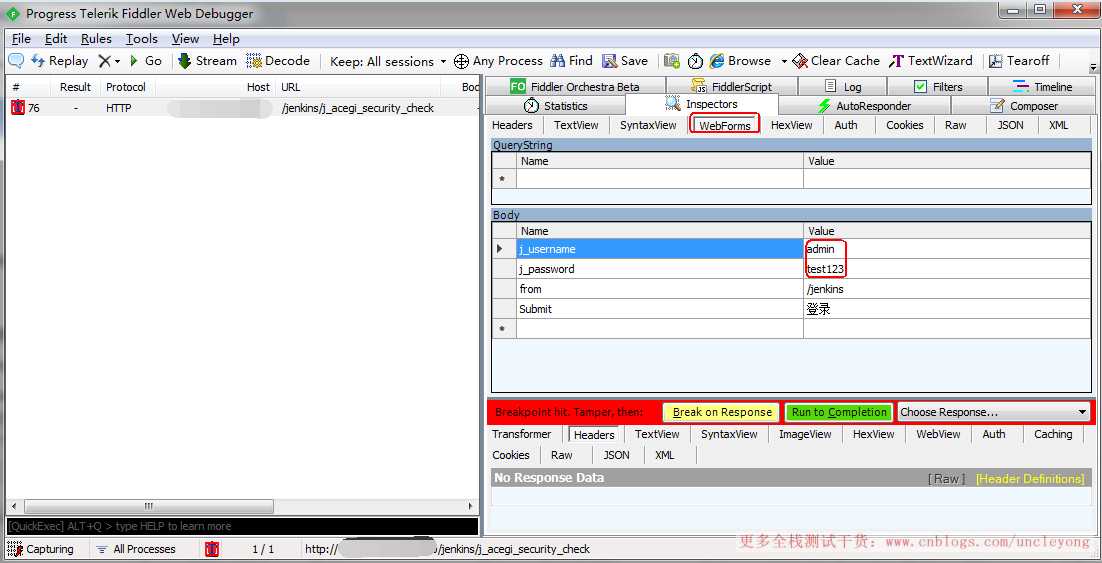The width and height of the screenshot is (1102, 563).
Task: Click the /jenkins from value cell
Action: coord(947,289)
